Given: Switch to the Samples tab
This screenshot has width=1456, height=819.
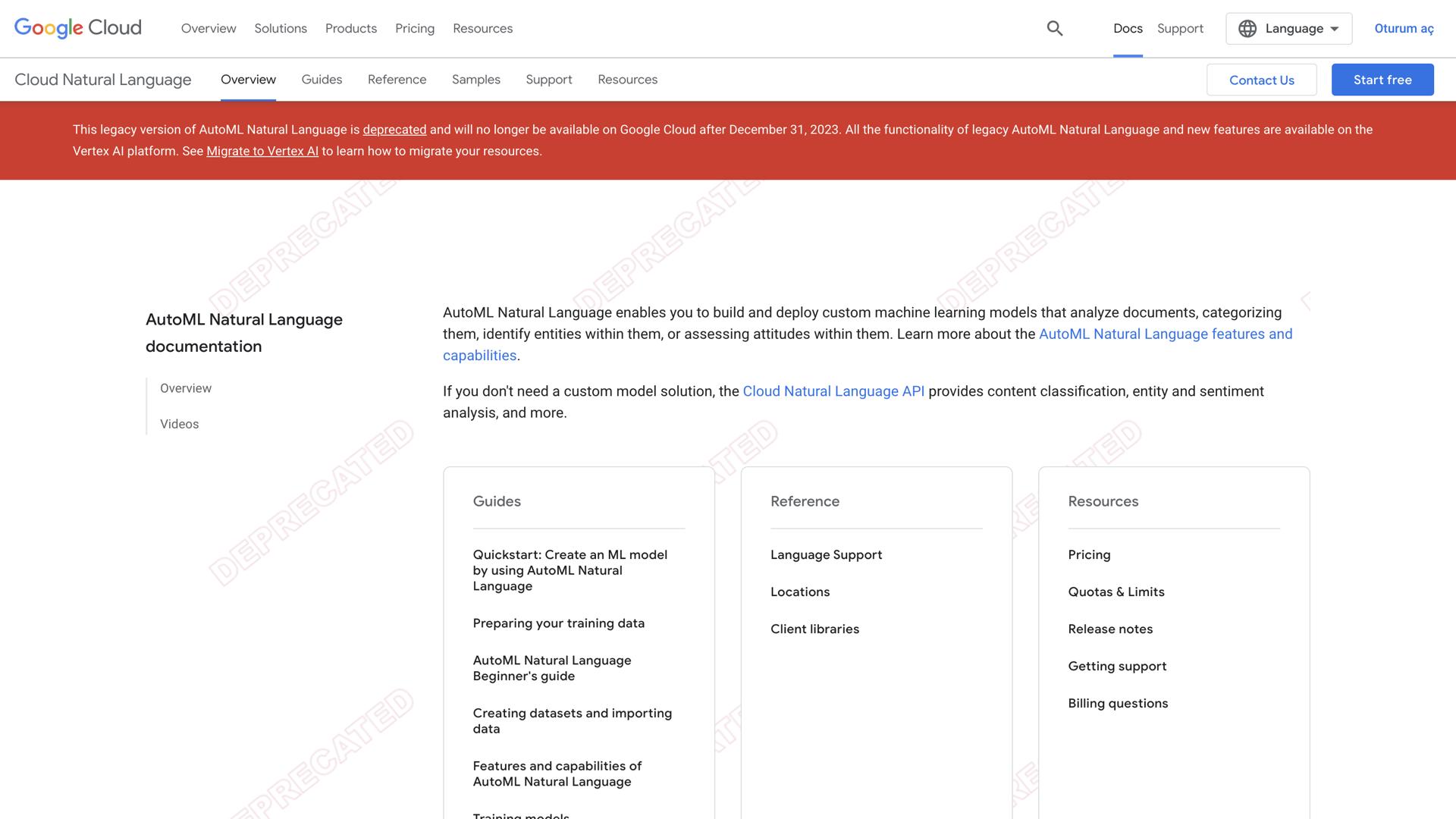Looking at the screenshot, I should pos(475,80).
